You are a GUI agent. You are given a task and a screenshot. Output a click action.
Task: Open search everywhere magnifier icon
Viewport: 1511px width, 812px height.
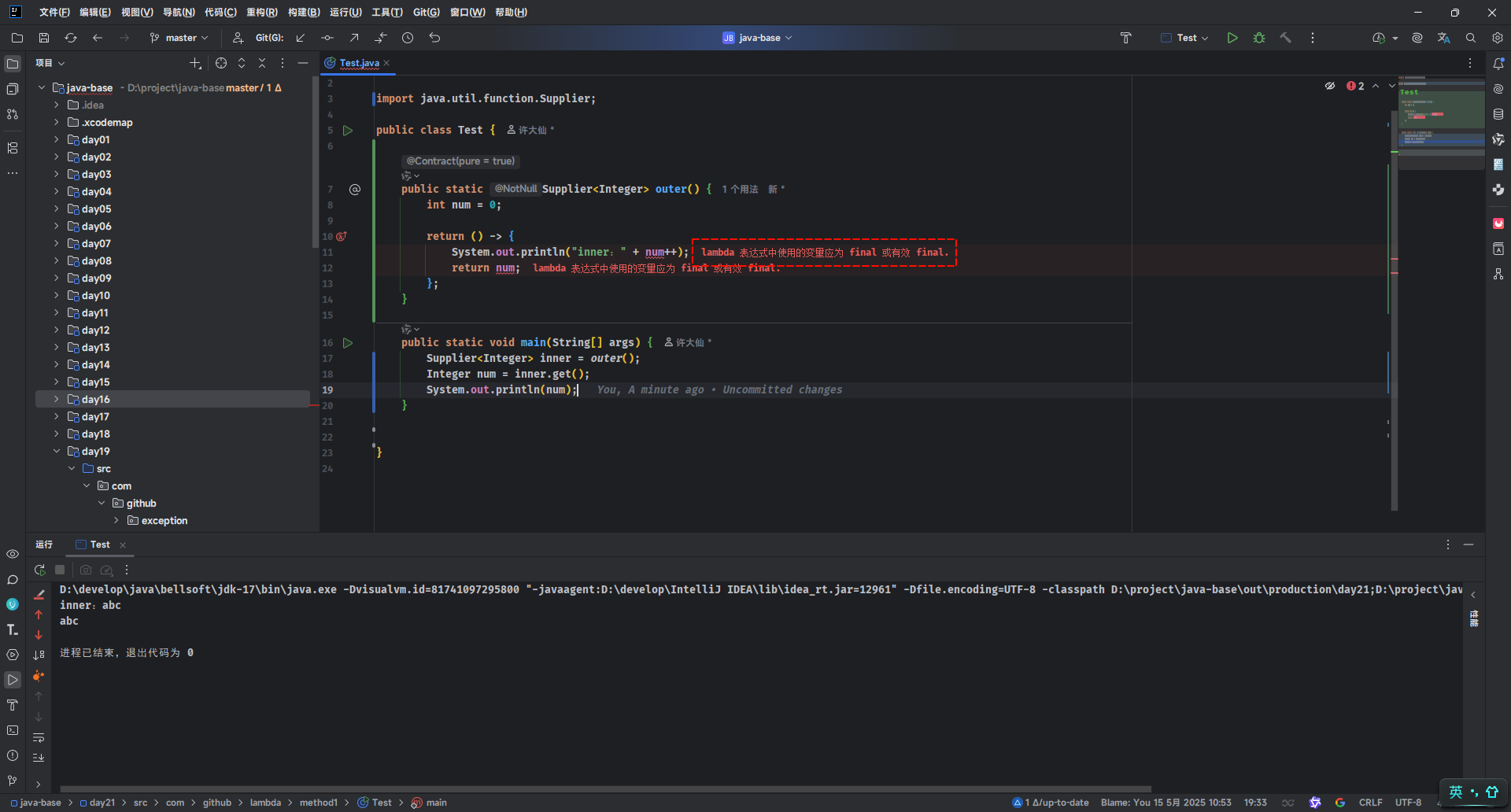pos(1471,38)
